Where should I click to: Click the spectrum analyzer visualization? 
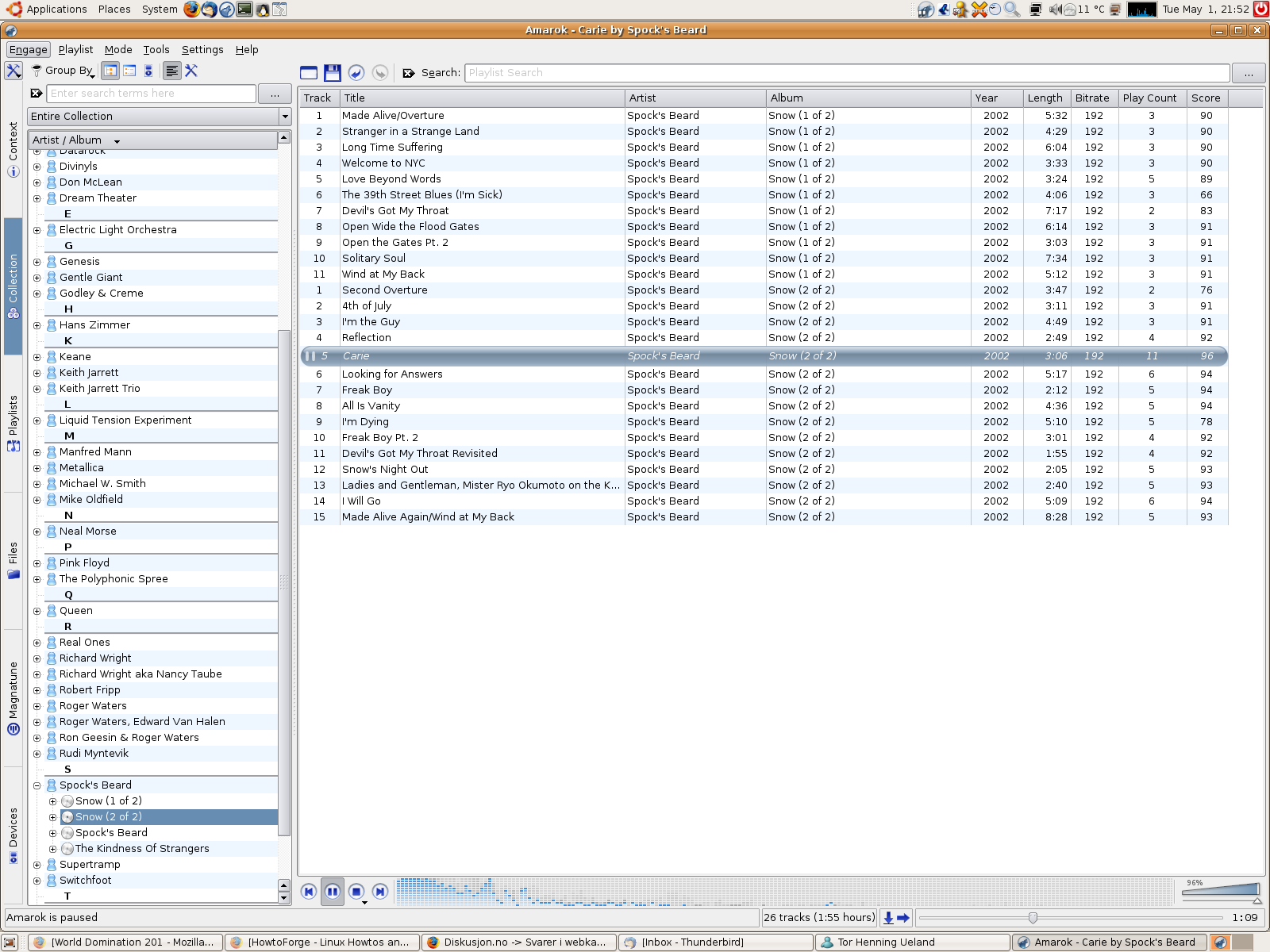(784, 892)
